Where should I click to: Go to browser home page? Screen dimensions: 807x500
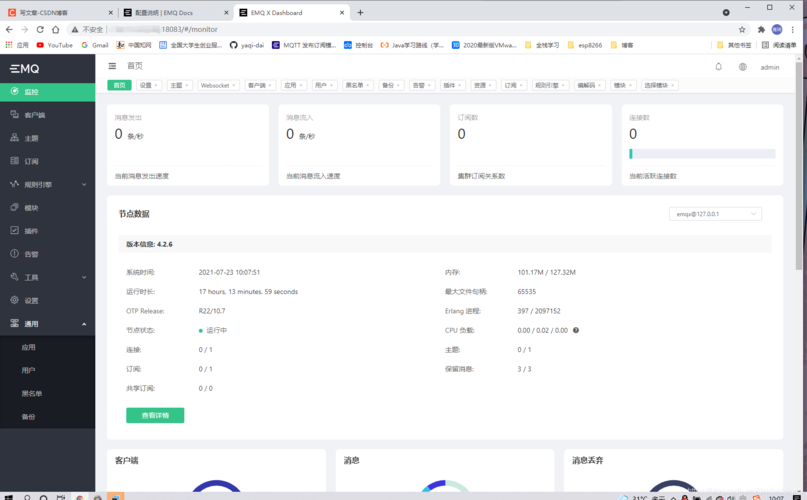[x=56, y=29]
